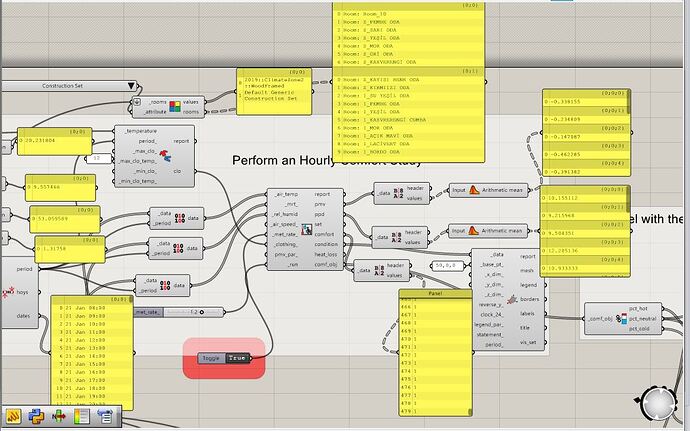Select the analysis period icon beside 1.31758 panel
Image resolution: width=690 pixels, height=431 pixels.
point(178,248)
